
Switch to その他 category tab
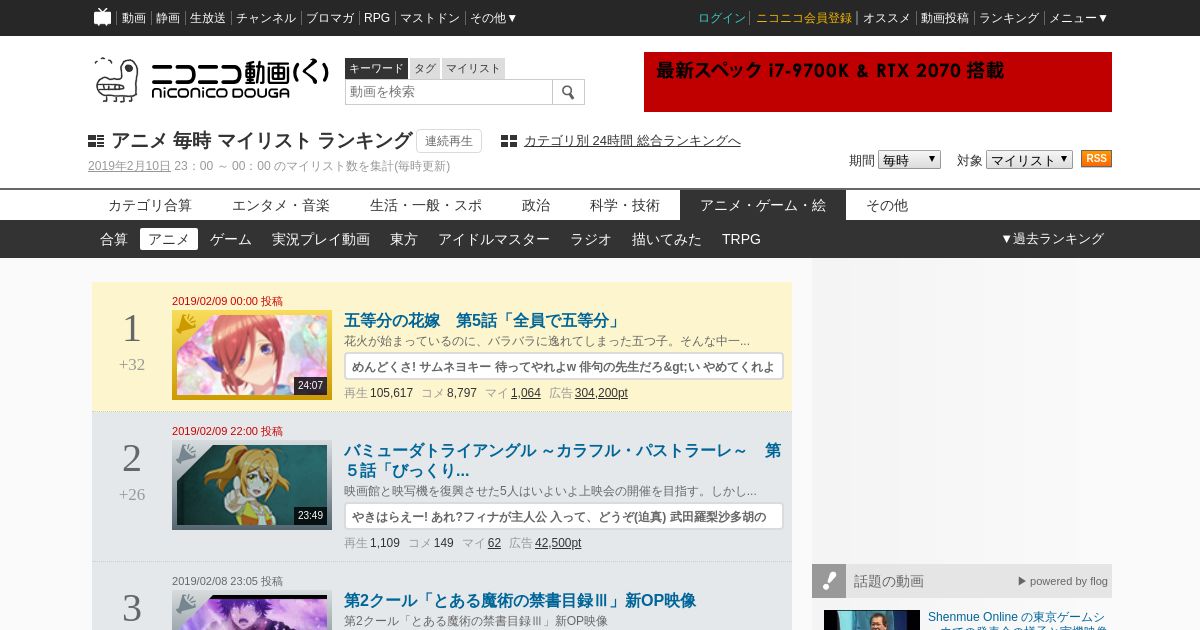tap(887, 205)
